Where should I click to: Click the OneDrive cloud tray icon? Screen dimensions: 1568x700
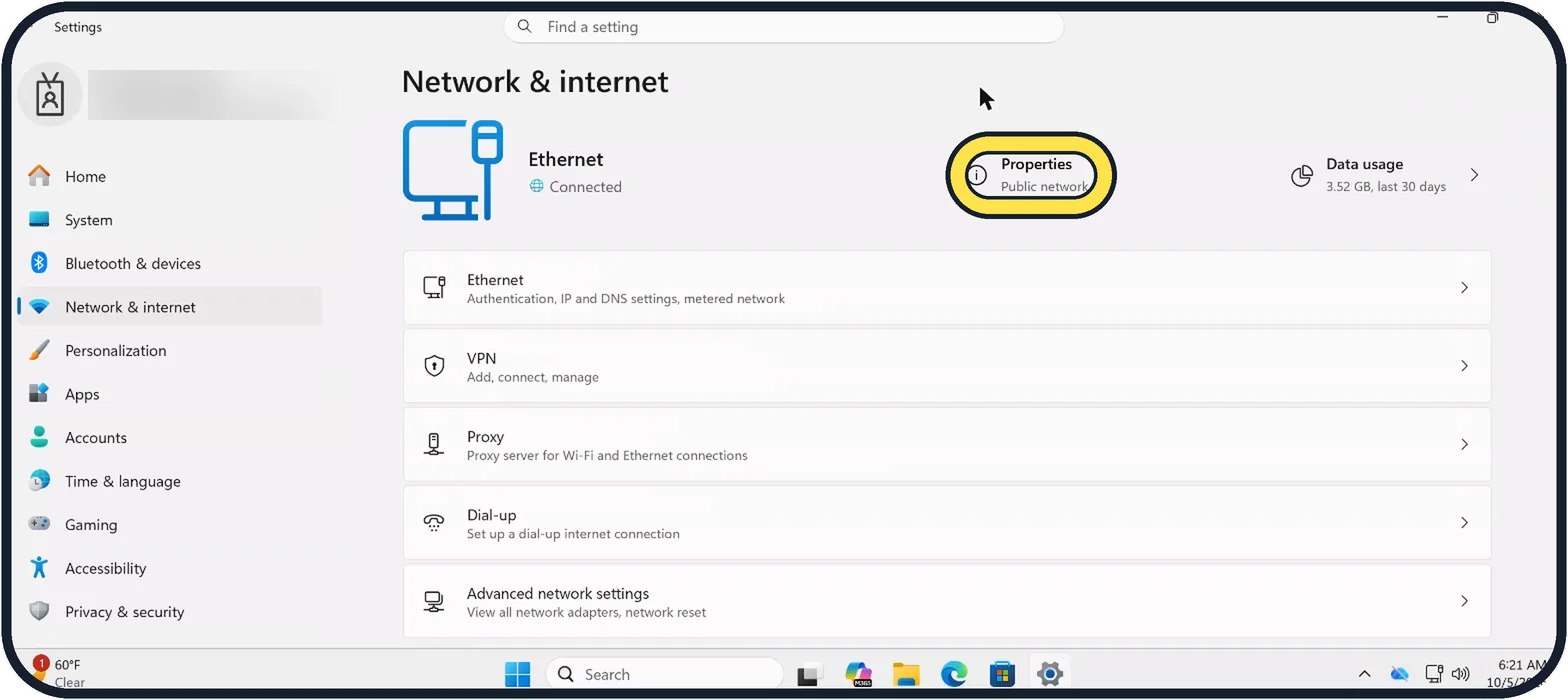click(x=1400, y=674)
